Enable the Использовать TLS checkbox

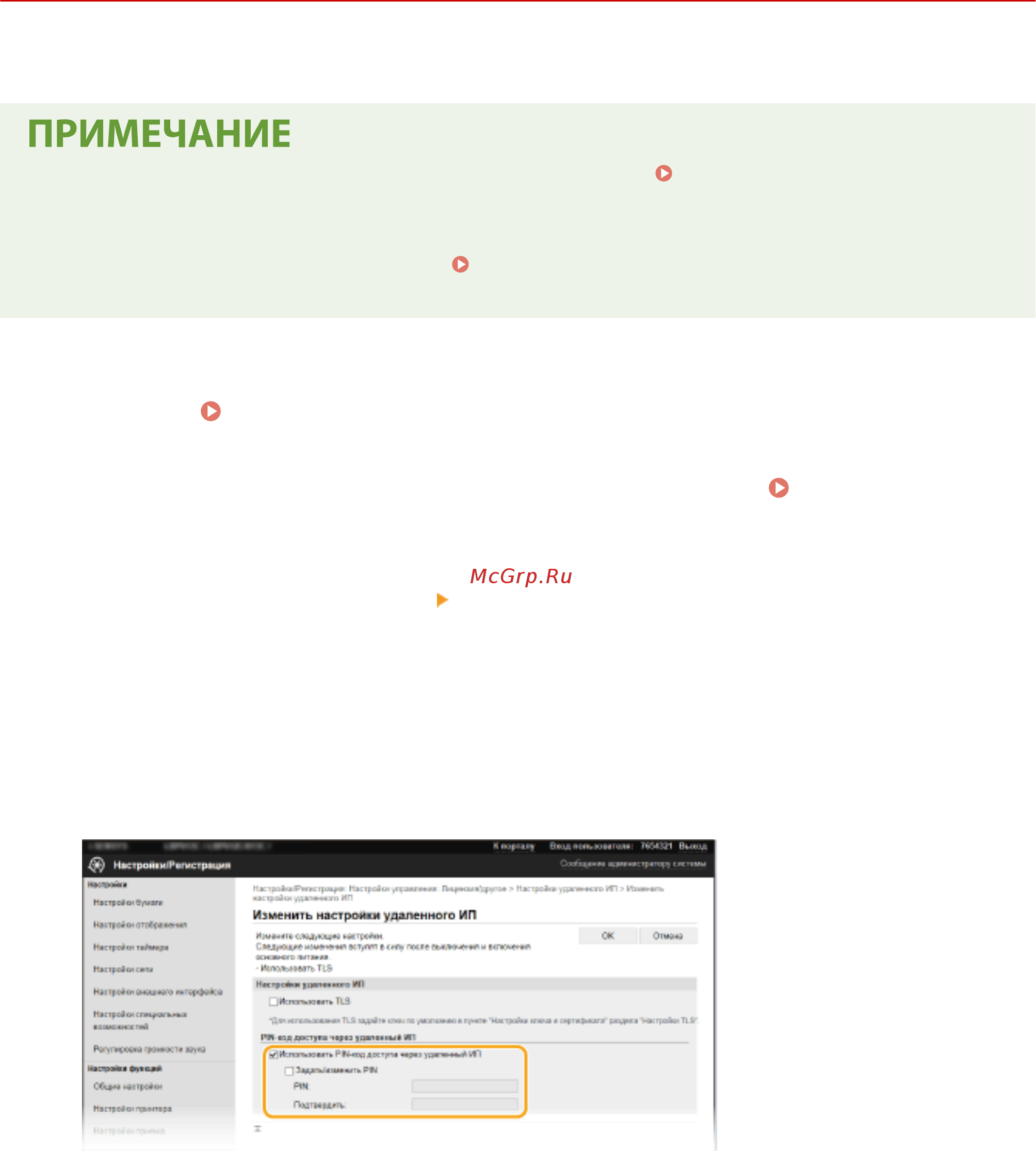[x=273, y=1001]
